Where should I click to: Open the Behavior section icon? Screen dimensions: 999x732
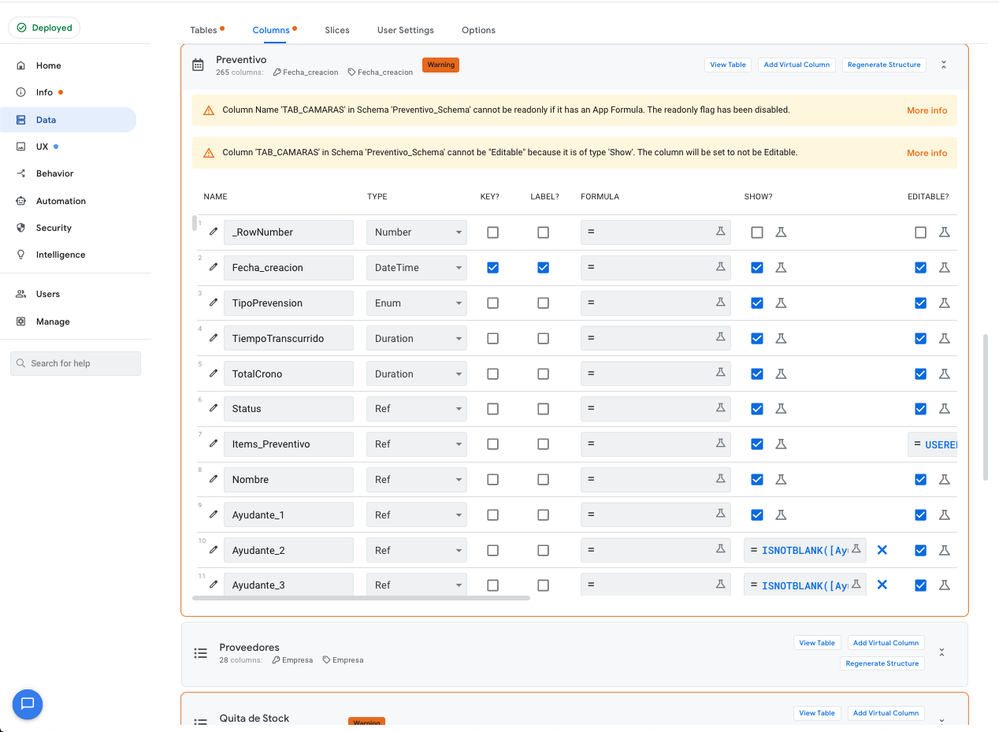(21, 173)
